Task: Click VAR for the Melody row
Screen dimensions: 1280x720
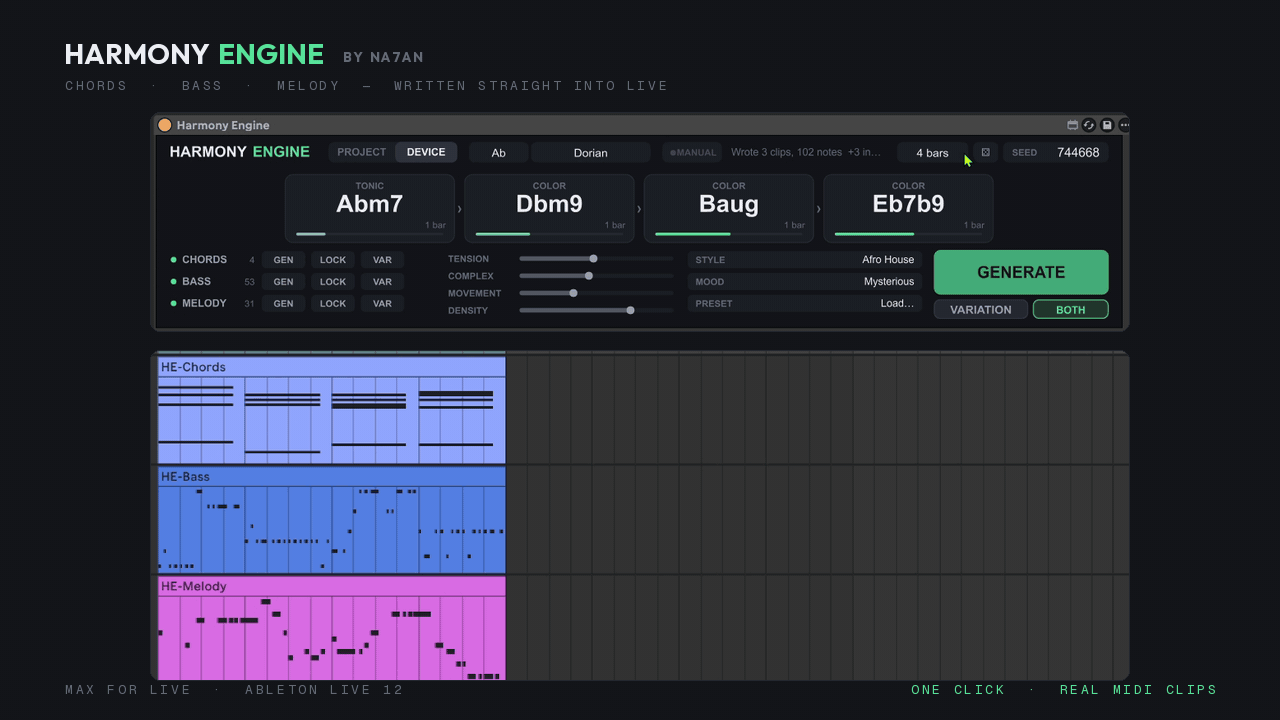Action: pyautogui.click(x=382, y=303)
